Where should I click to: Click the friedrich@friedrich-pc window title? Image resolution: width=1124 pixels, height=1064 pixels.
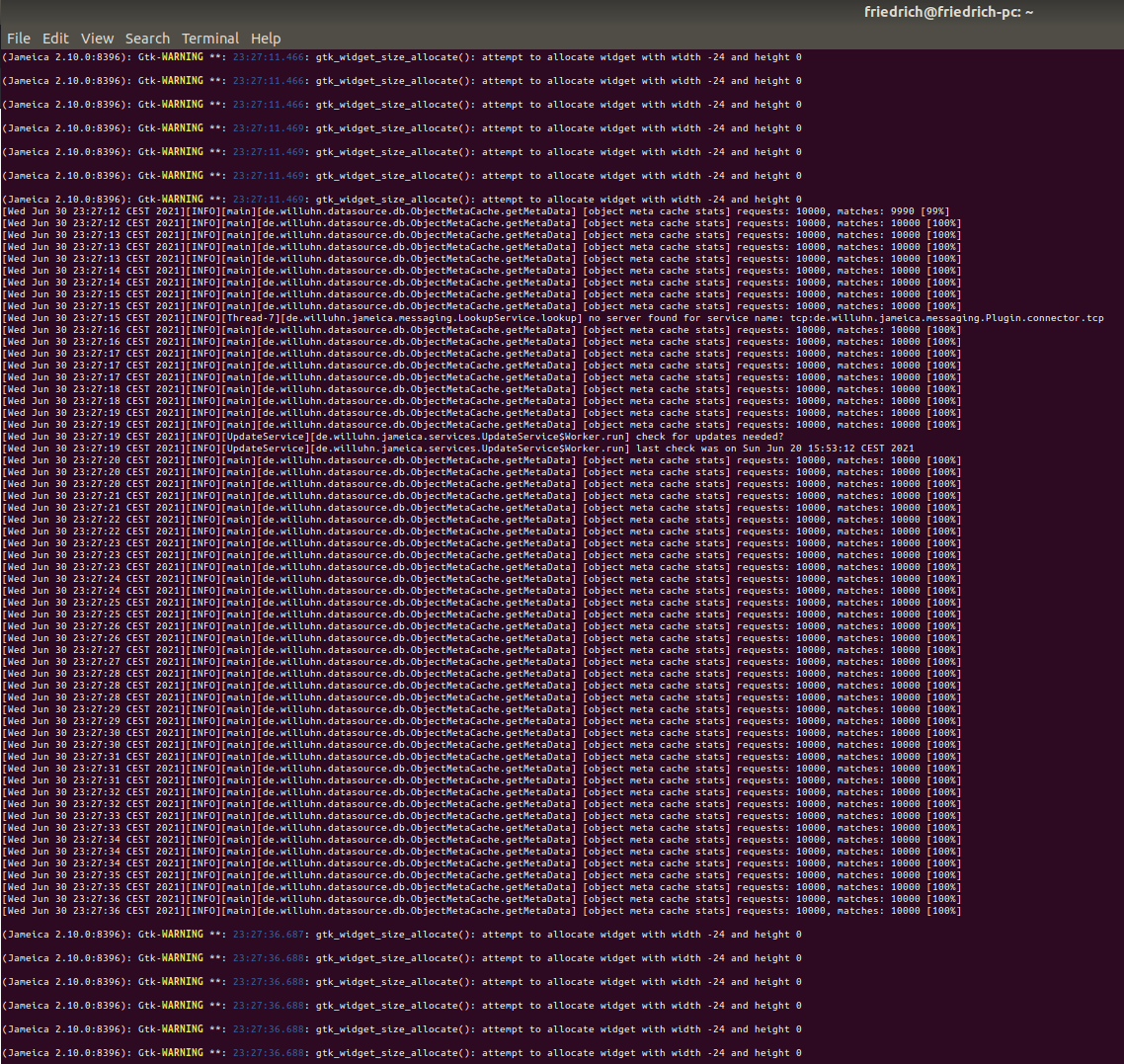pyautogui.click(x=948, y=13)
